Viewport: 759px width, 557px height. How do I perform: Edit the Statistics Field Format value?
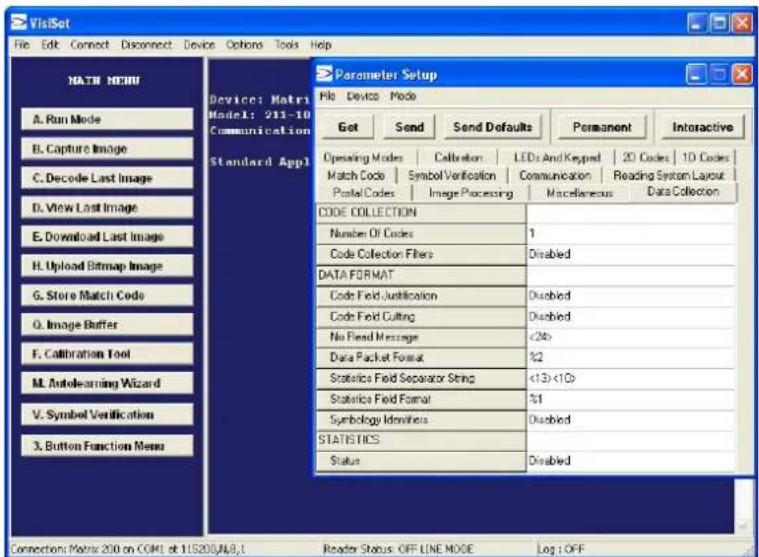(x=630, y=399)
